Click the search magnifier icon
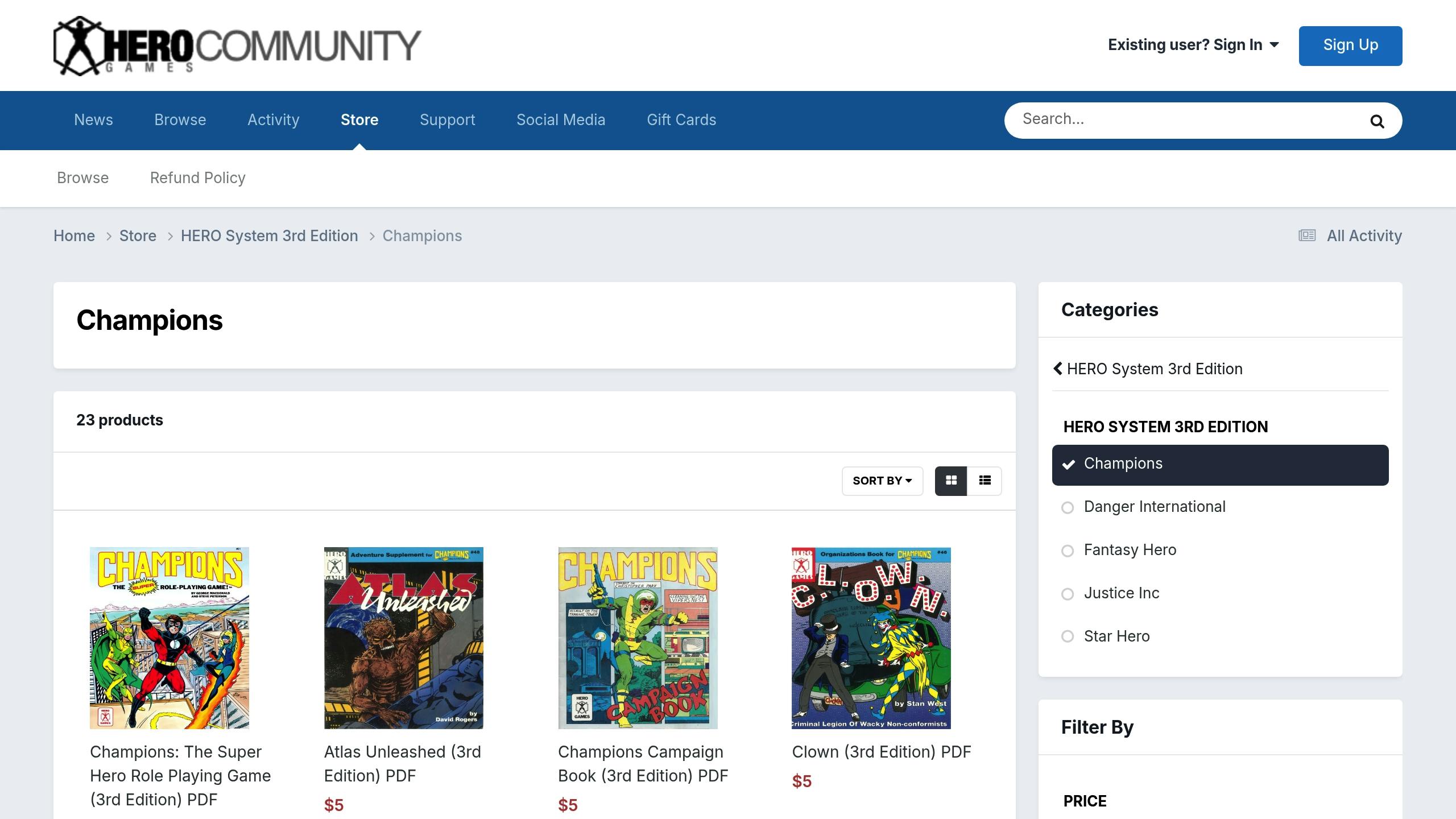The width and height of the screenshot is (1456, 819). [x=1377, y=121]
